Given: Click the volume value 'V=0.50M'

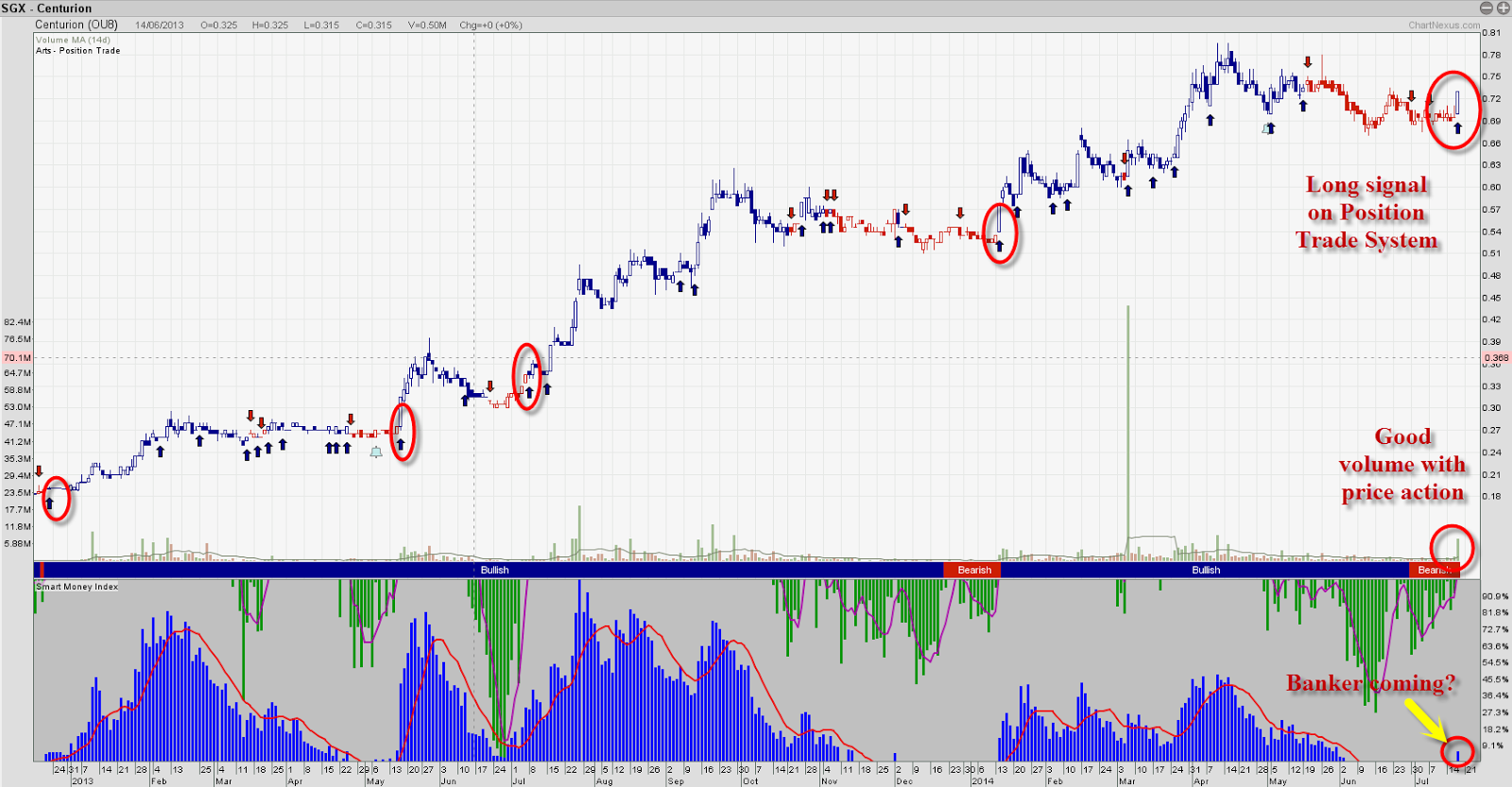Looking at the screenshot, I should [x=427, y=26].
